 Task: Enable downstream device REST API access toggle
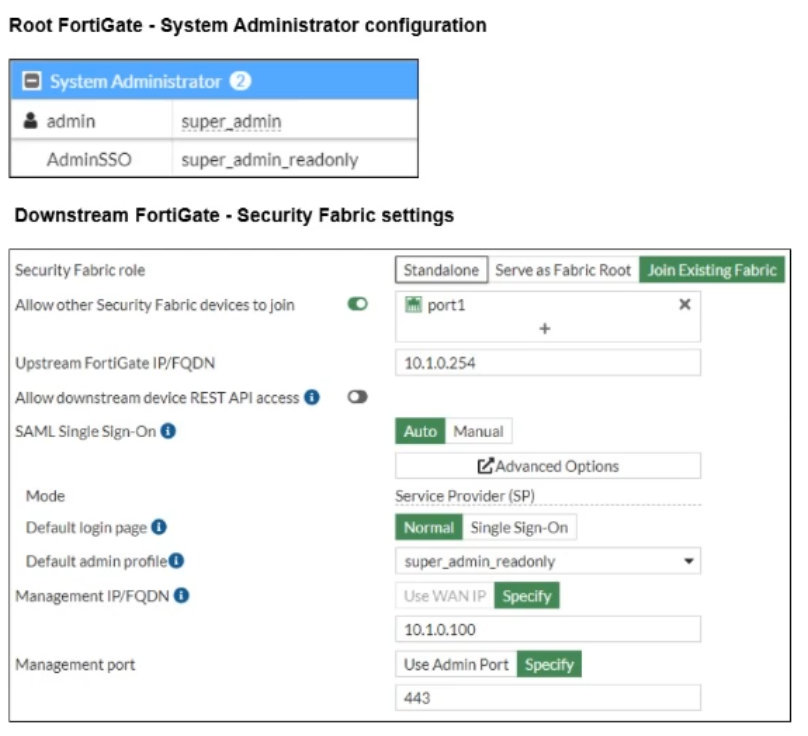click(x=357, y=398)
